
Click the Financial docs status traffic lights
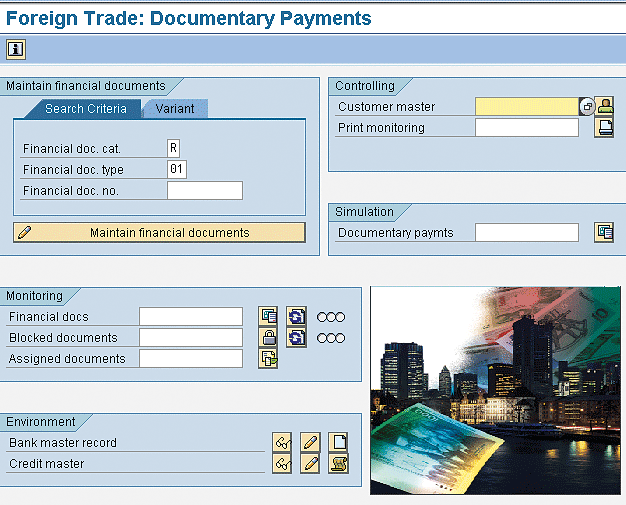[x=331, y=317]
